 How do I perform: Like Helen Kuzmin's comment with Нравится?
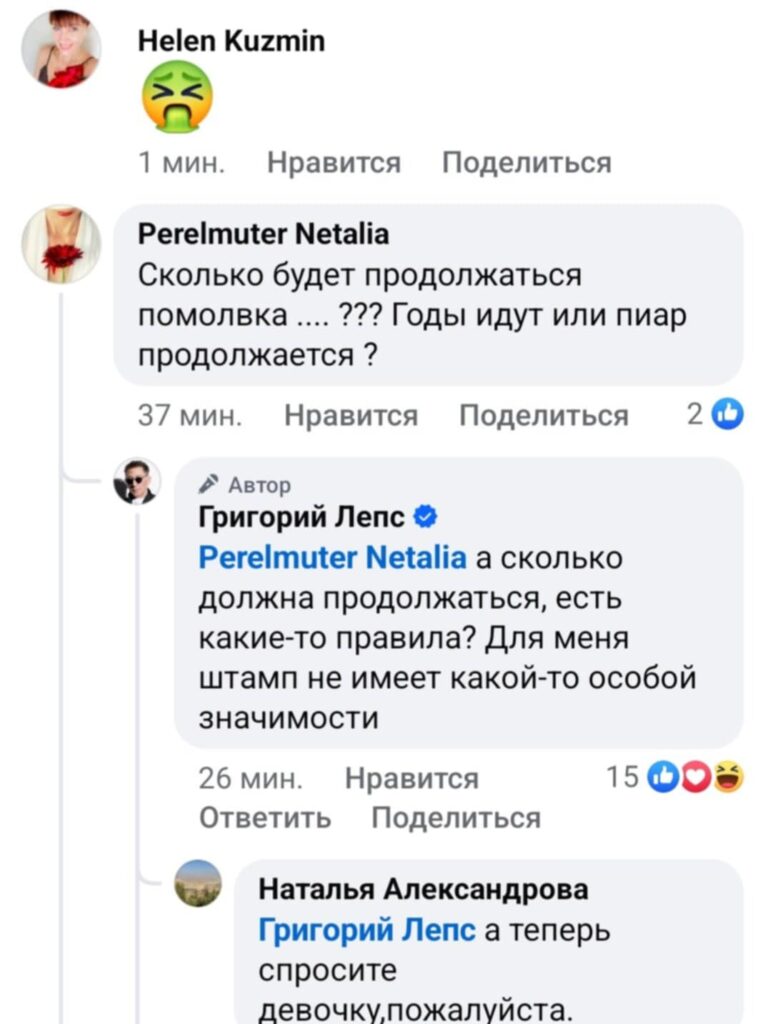click(334, 162)
